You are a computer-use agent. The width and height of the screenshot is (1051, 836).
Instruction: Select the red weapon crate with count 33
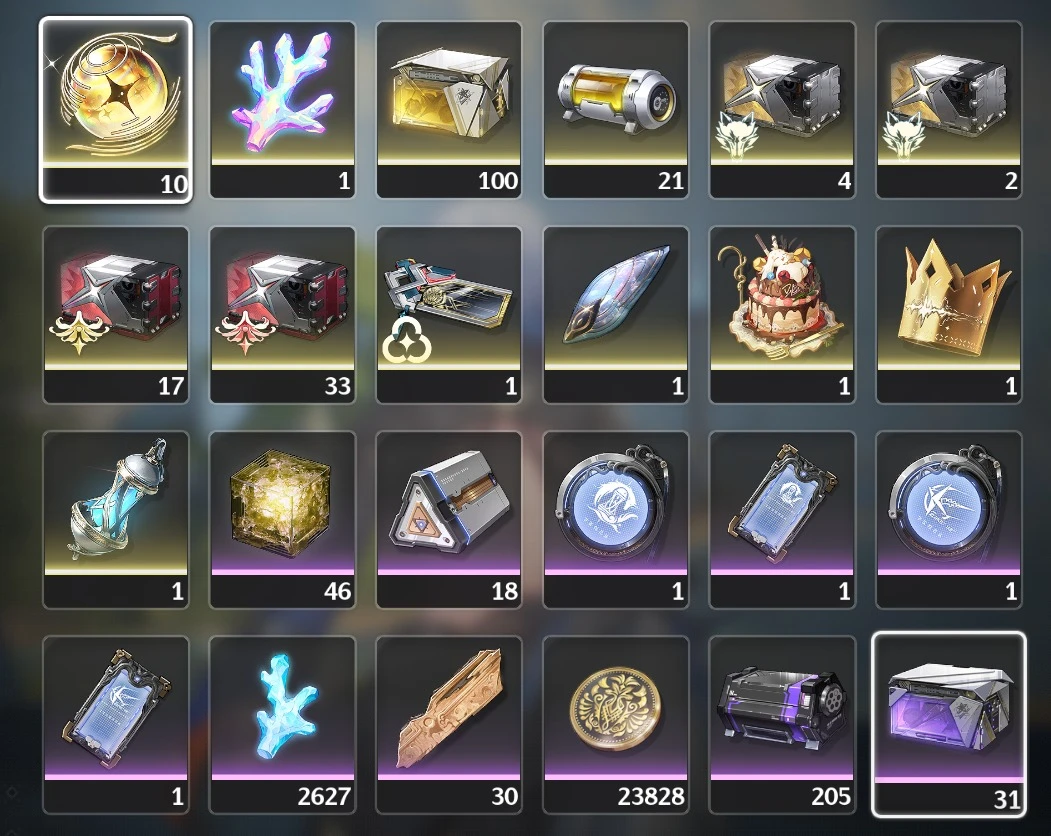pyautogui.click(x=283, y=315)
